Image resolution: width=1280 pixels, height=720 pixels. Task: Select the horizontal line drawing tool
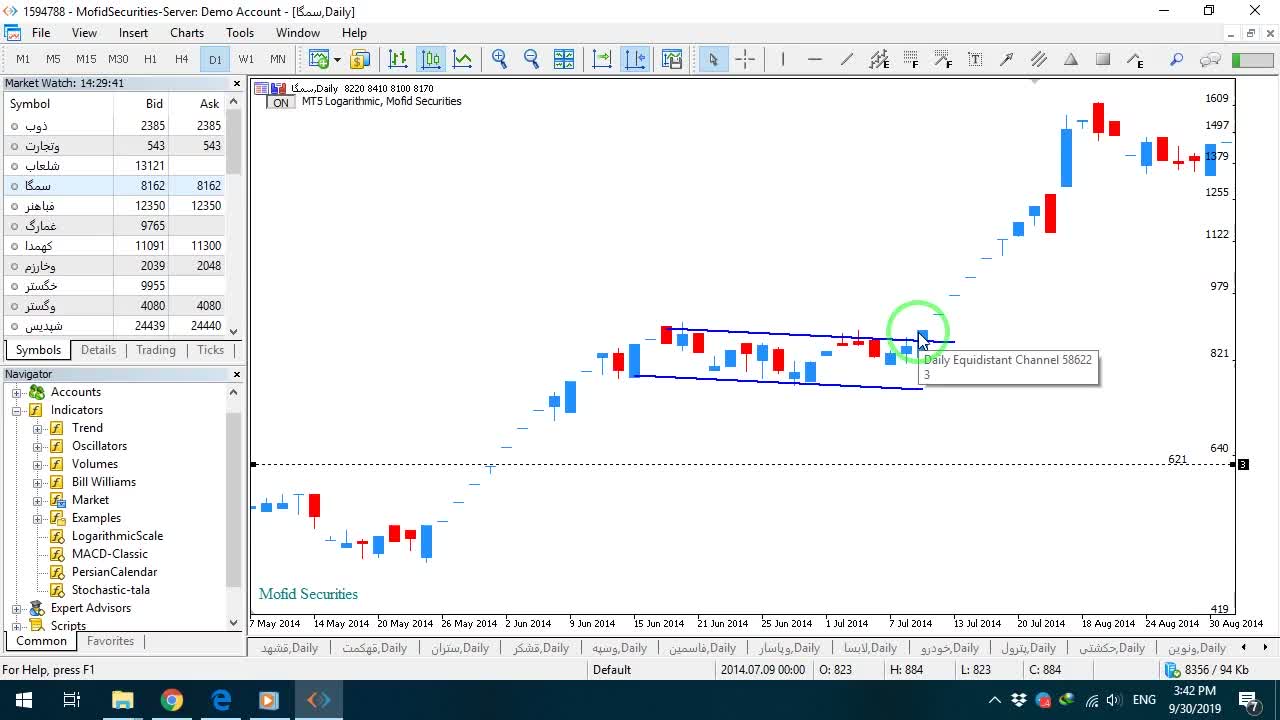[815, 59]
